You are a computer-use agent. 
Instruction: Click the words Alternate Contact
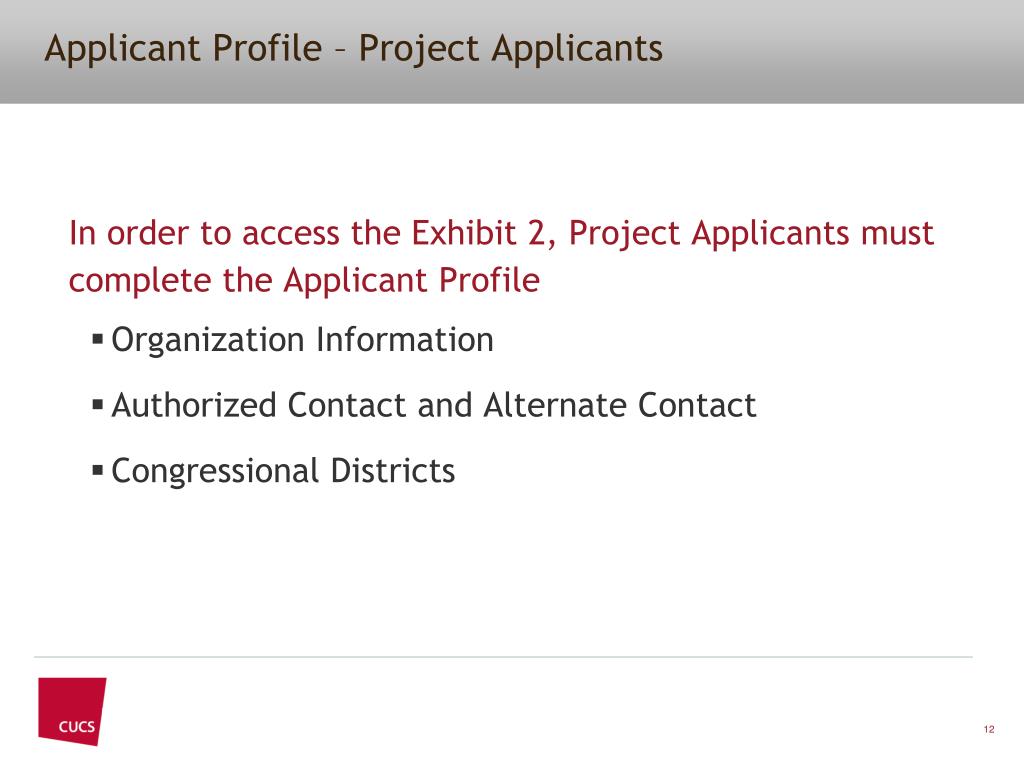(x=620, y=405)
